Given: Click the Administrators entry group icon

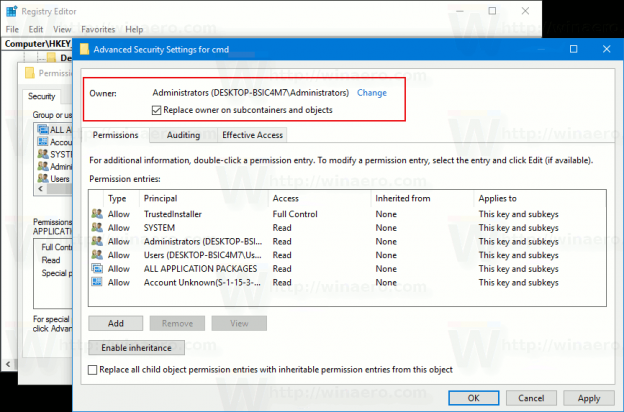Looking at the screenshot, I should pos(97,241).
